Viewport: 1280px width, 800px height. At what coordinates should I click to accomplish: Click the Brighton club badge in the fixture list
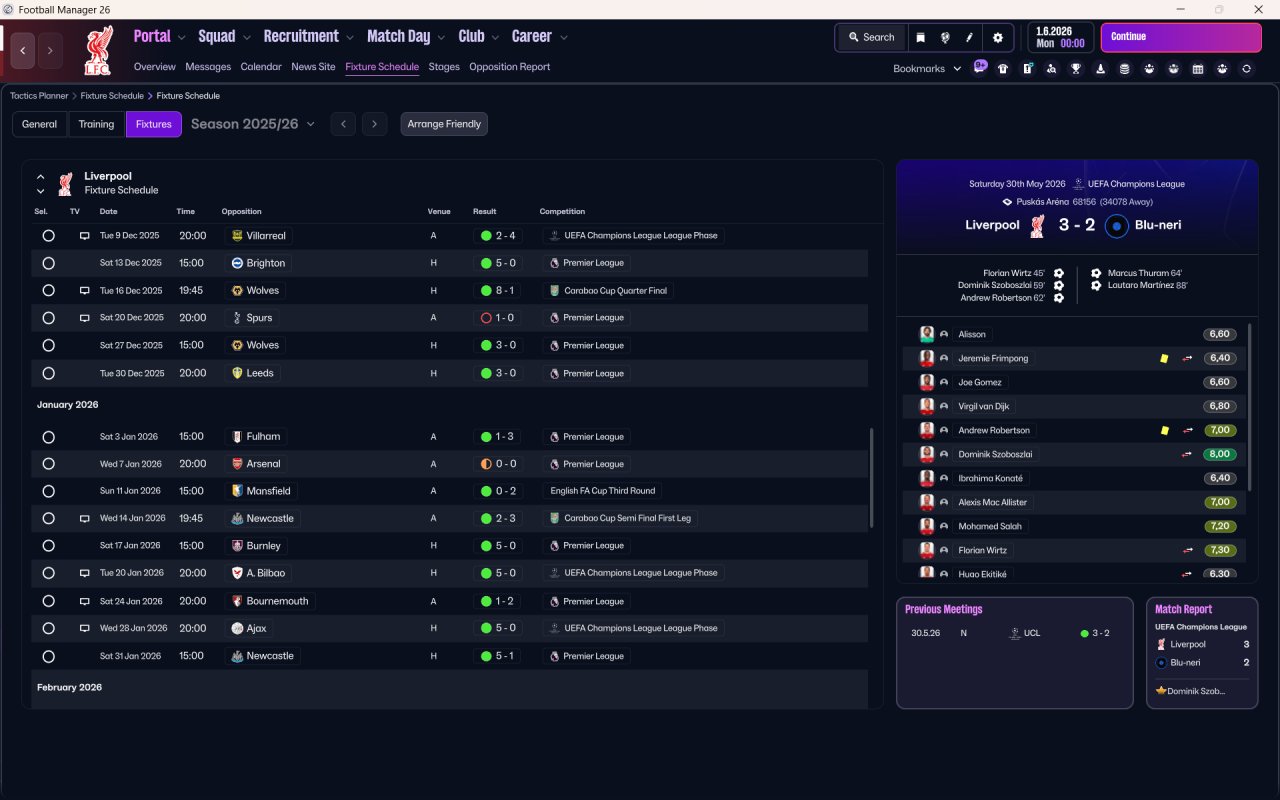pos(237,263)
